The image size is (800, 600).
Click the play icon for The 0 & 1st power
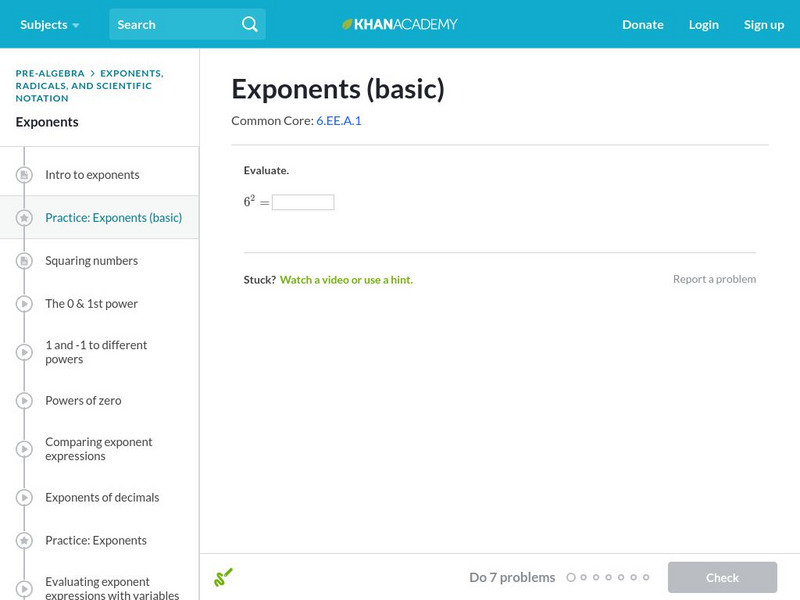tap(24, 302)
